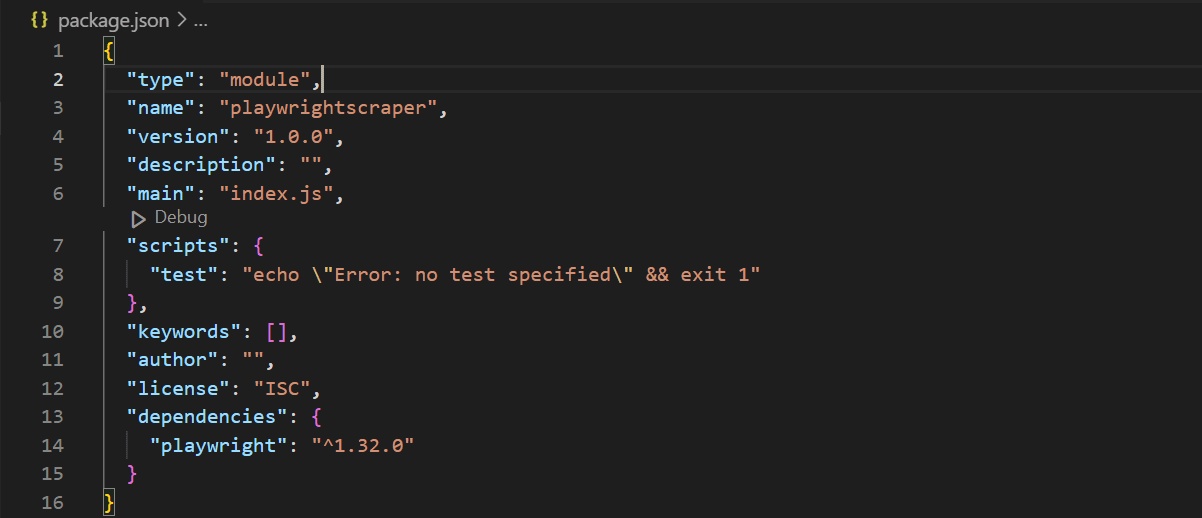Click line number 1 in the gutter

pos(57,51)
